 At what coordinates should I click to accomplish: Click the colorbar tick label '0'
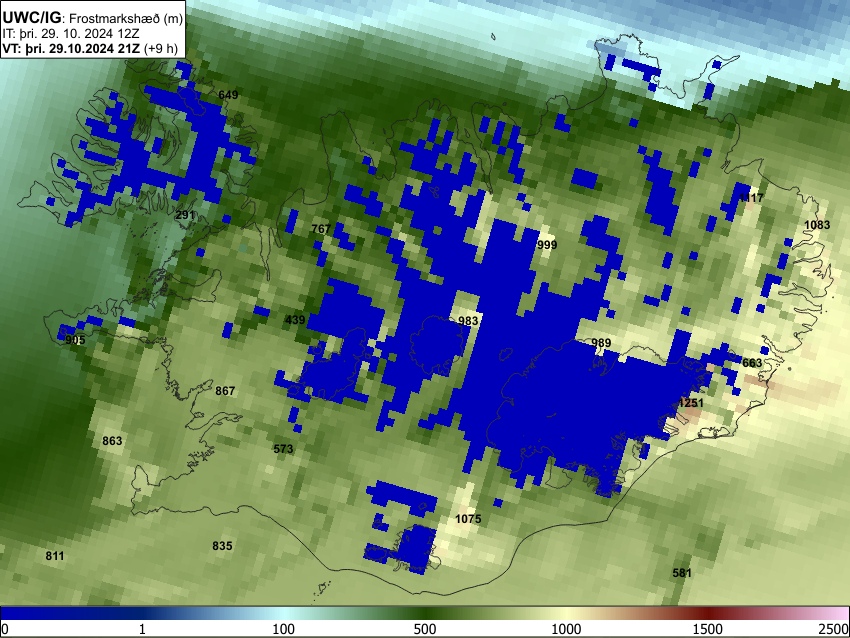[x=5, y=629]
